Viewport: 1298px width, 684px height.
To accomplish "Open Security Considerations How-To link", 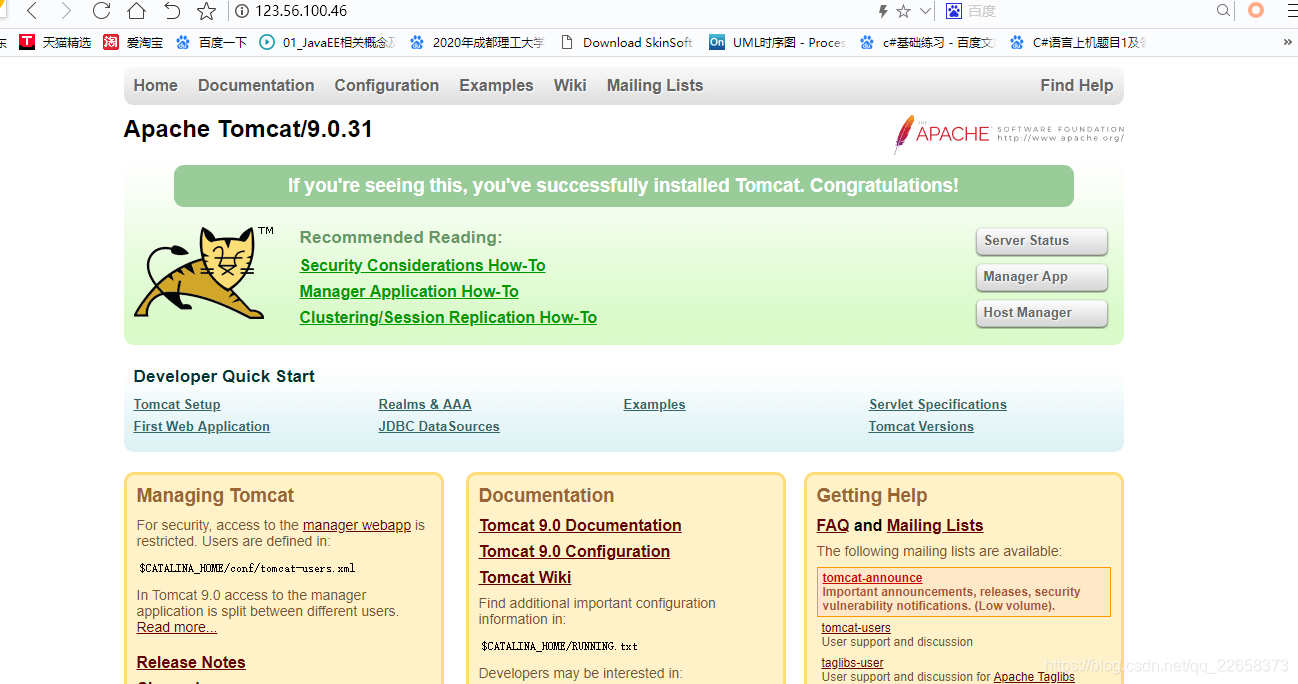I will pos(423,265).
